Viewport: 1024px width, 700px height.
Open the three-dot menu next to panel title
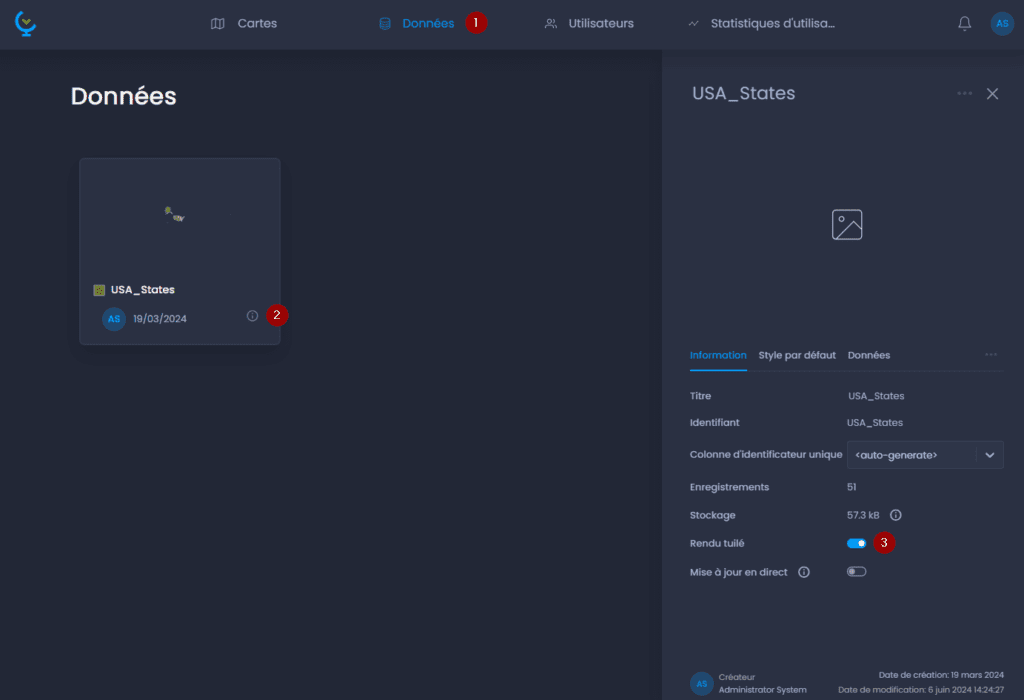tap(964, 93)
